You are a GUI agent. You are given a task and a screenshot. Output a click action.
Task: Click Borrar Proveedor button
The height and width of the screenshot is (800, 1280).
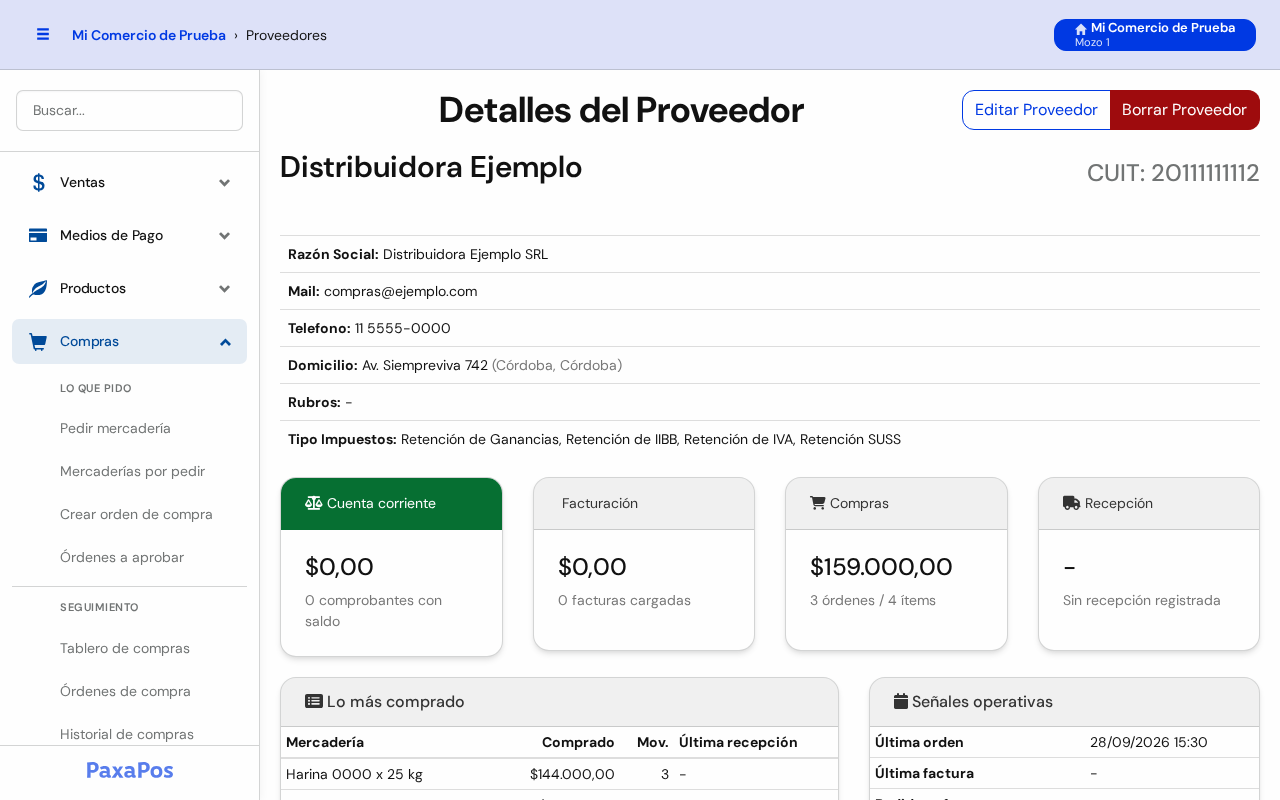coord(1184,110)
